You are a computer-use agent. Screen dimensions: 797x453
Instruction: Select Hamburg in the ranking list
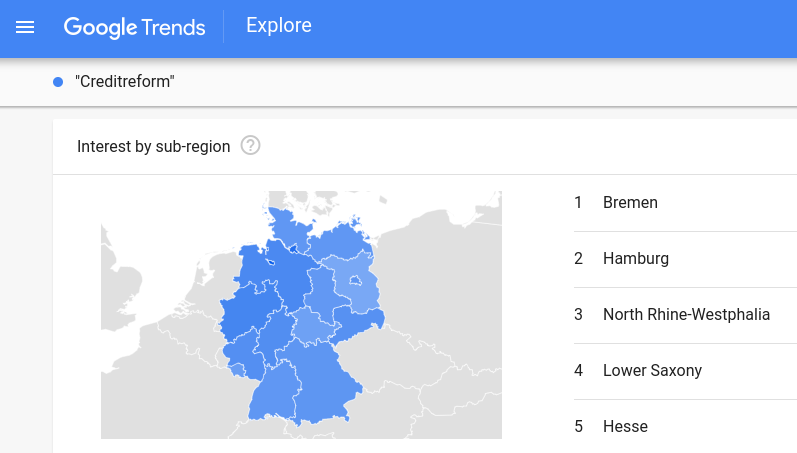click(635, 259)
